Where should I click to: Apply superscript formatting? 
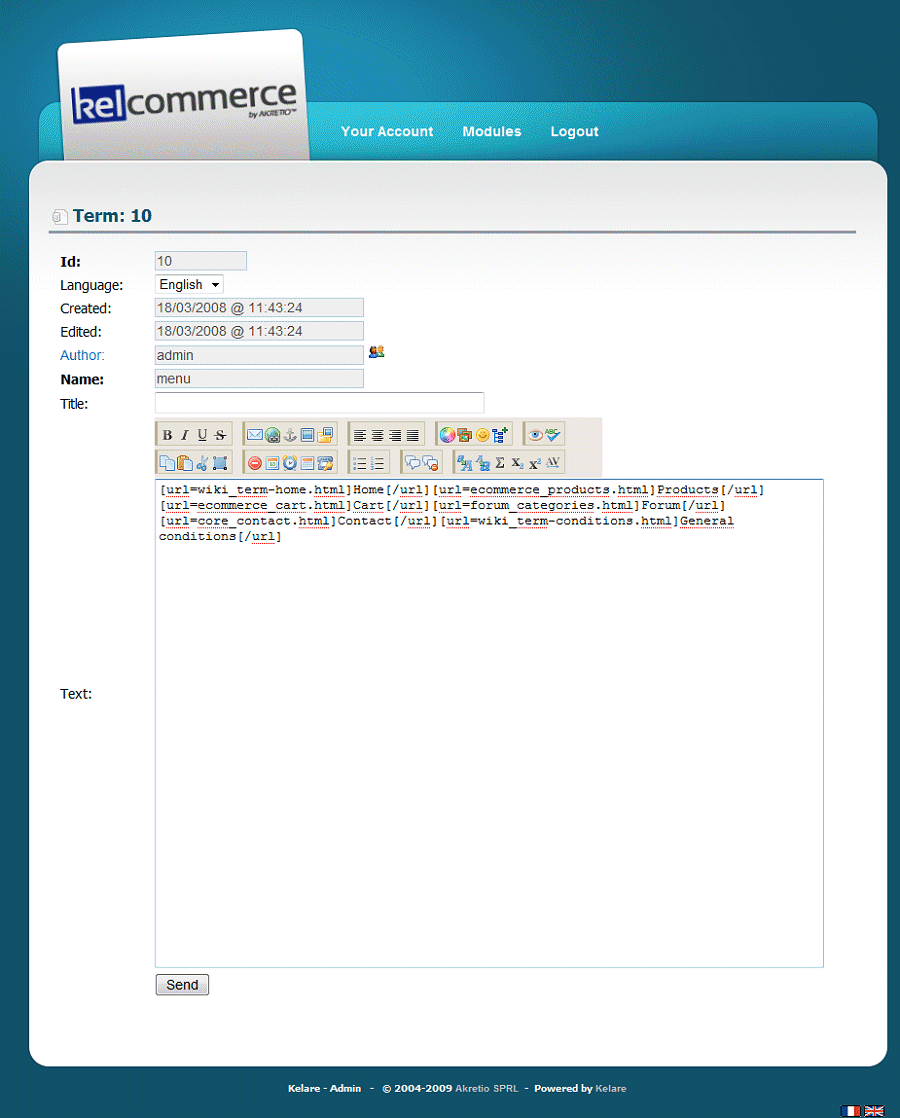click(535, 463)
